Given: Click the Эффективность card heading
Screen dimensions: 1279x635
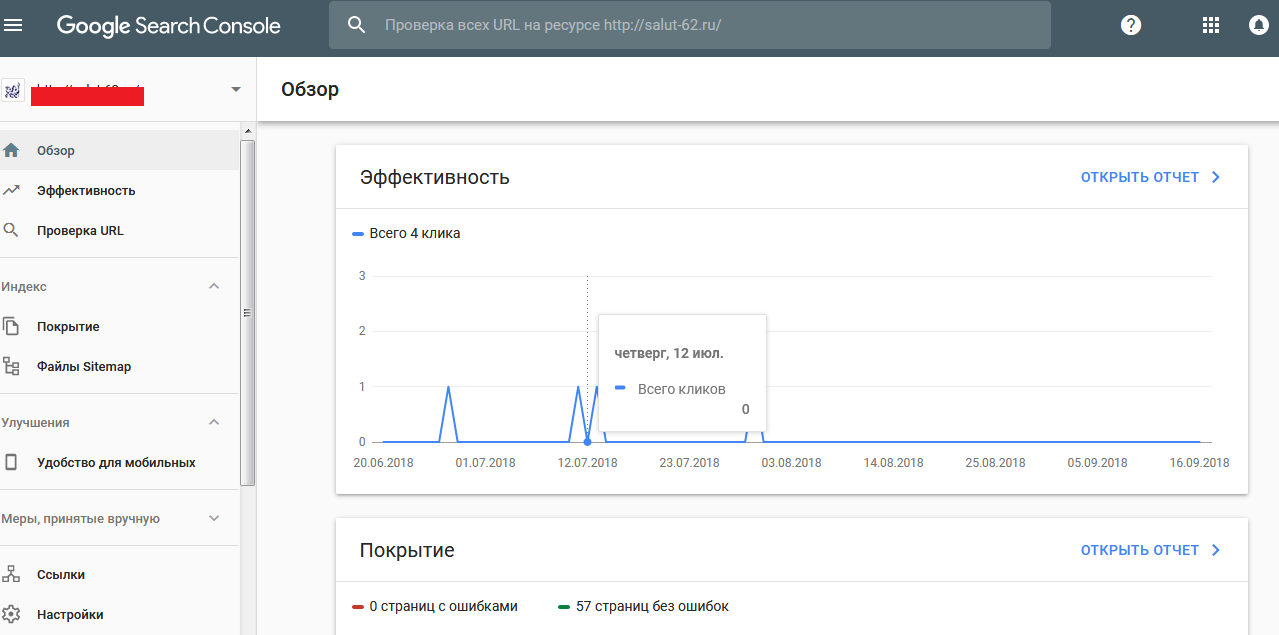Looking at the screenshot, I should 434,177.
